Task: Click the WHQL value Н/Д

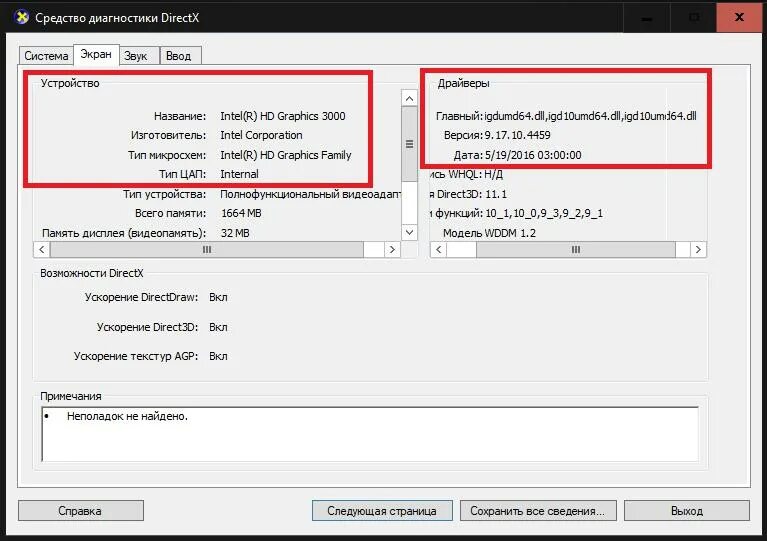Action: coord(494,174)
